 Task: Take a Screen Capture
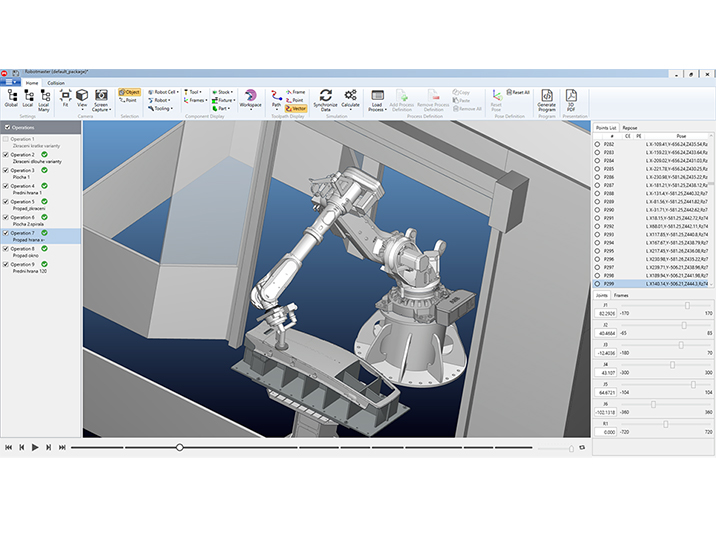point(101,100)
